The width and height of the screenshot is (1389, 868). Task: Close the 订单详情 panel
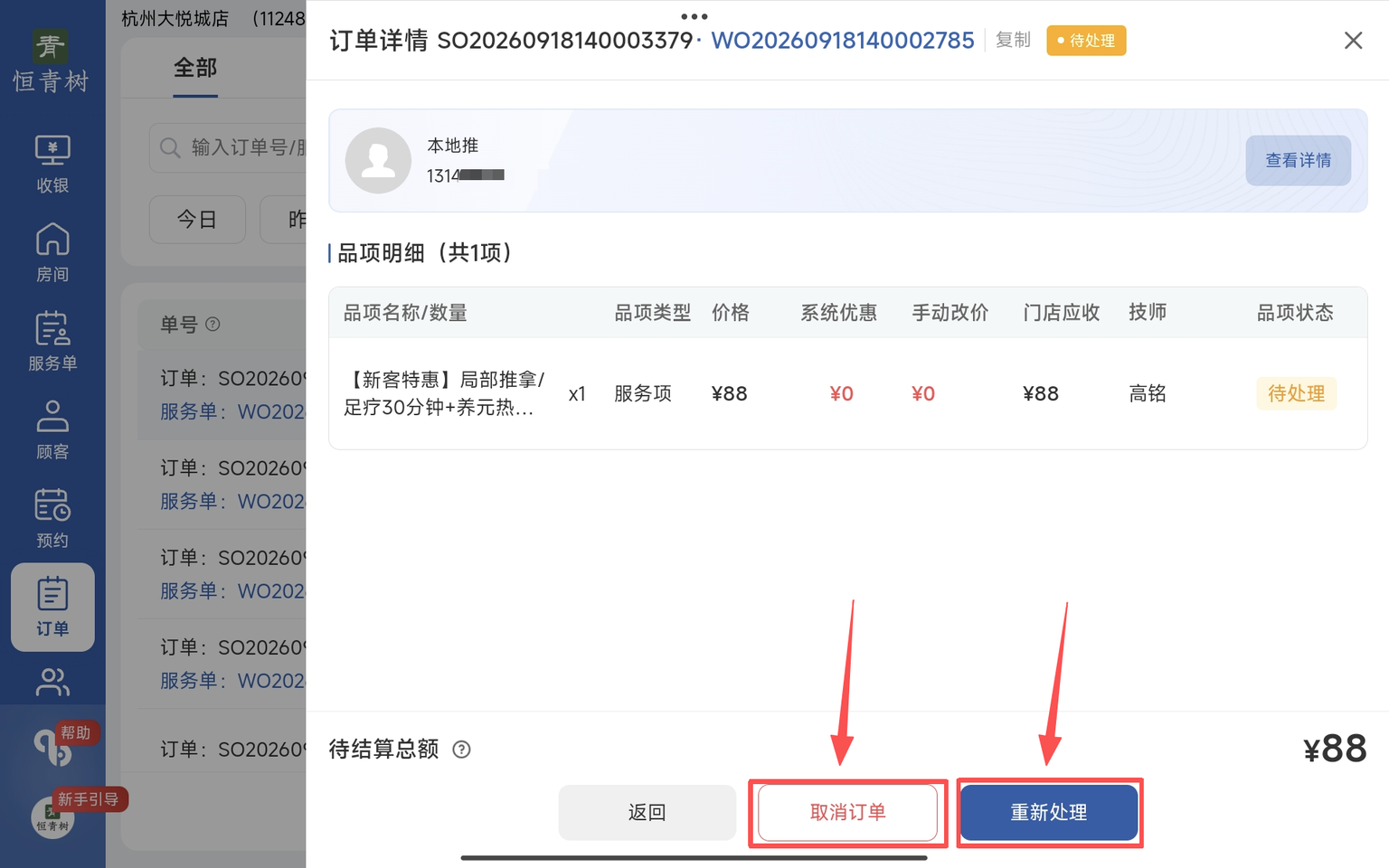pos(1353,41)
